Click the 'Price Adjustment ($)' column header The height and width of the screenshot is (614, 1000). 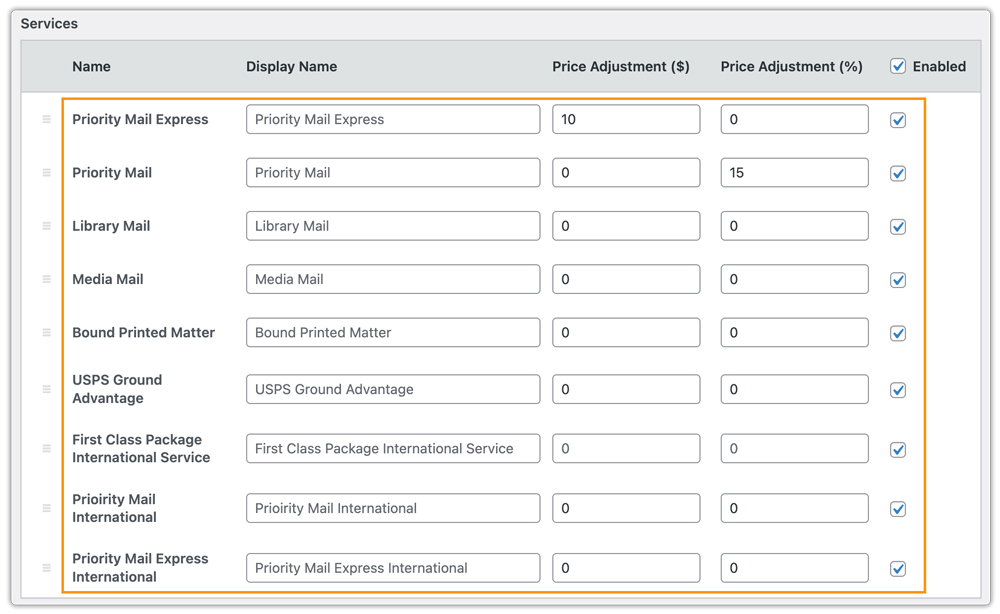pos(621,66)
